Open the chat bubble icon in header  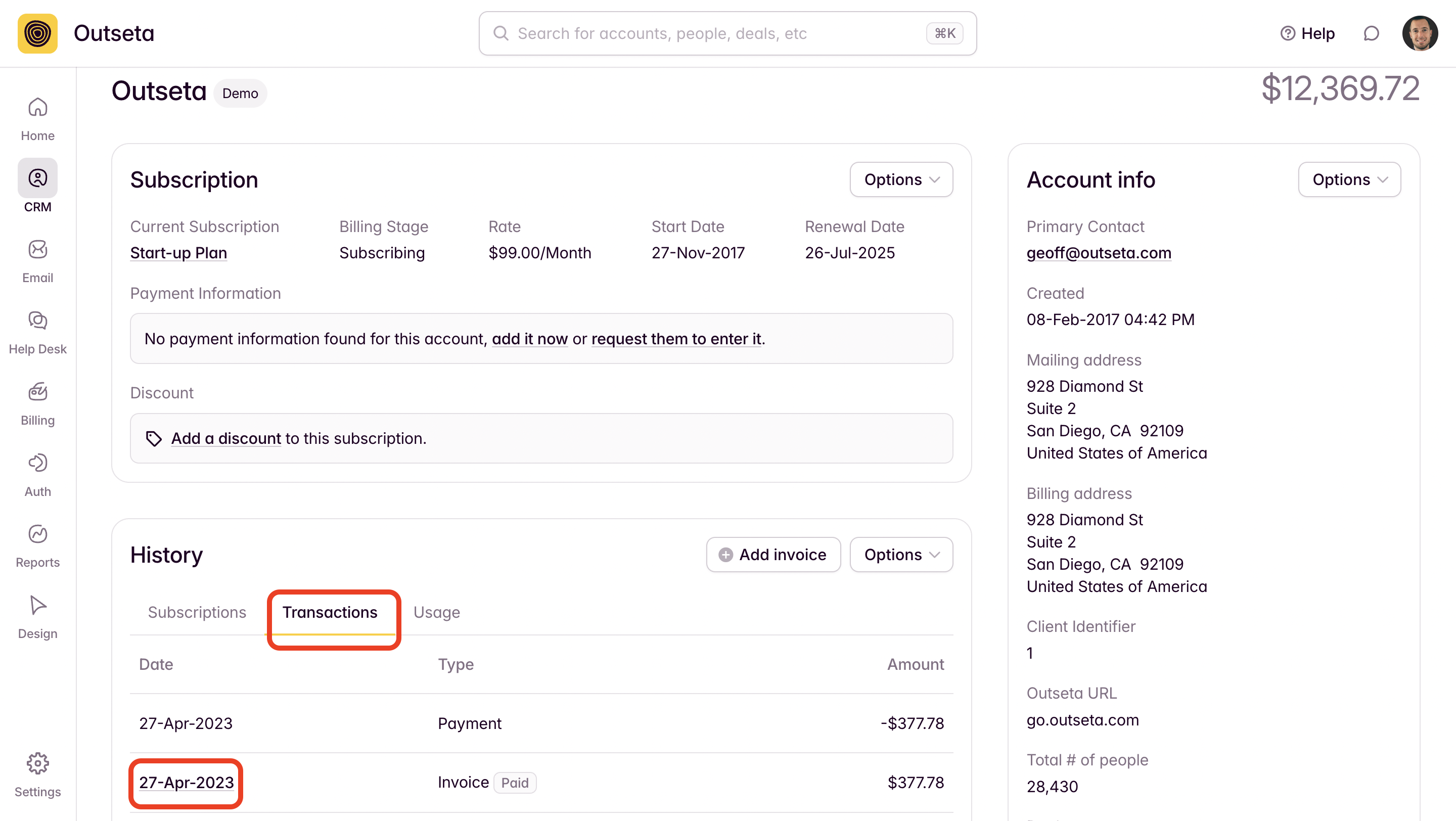tap(1371, 33)
